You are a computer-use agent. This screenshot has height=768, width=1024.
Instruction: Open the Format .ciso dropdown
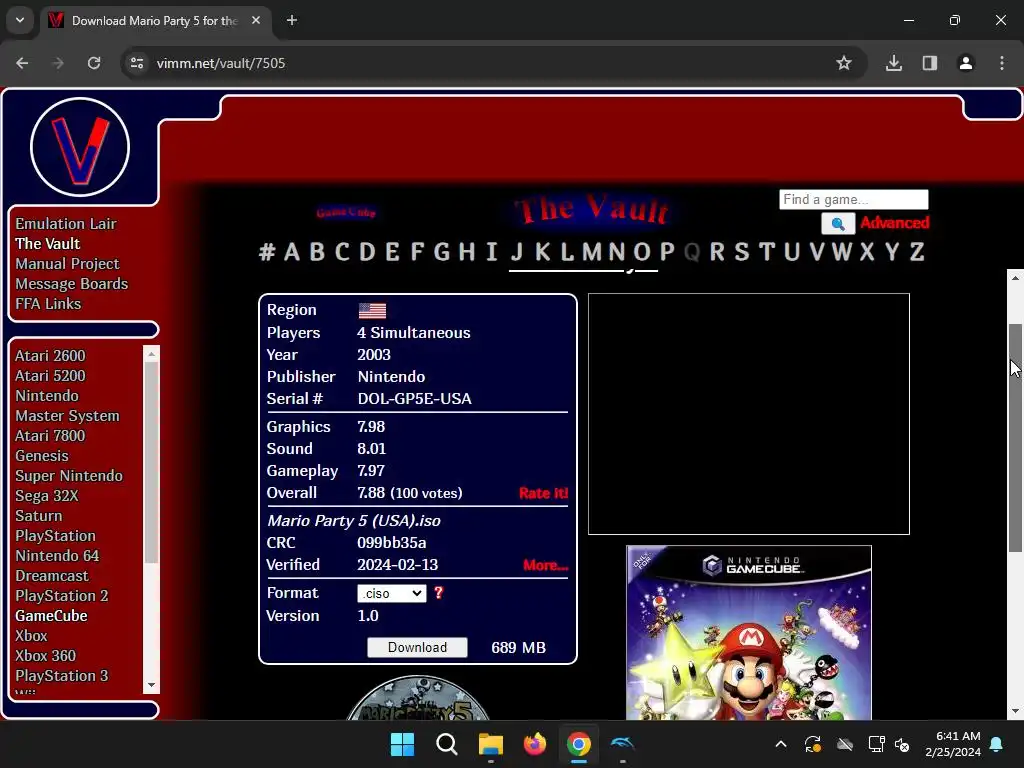pyautogui.click(x=392, y=593)
